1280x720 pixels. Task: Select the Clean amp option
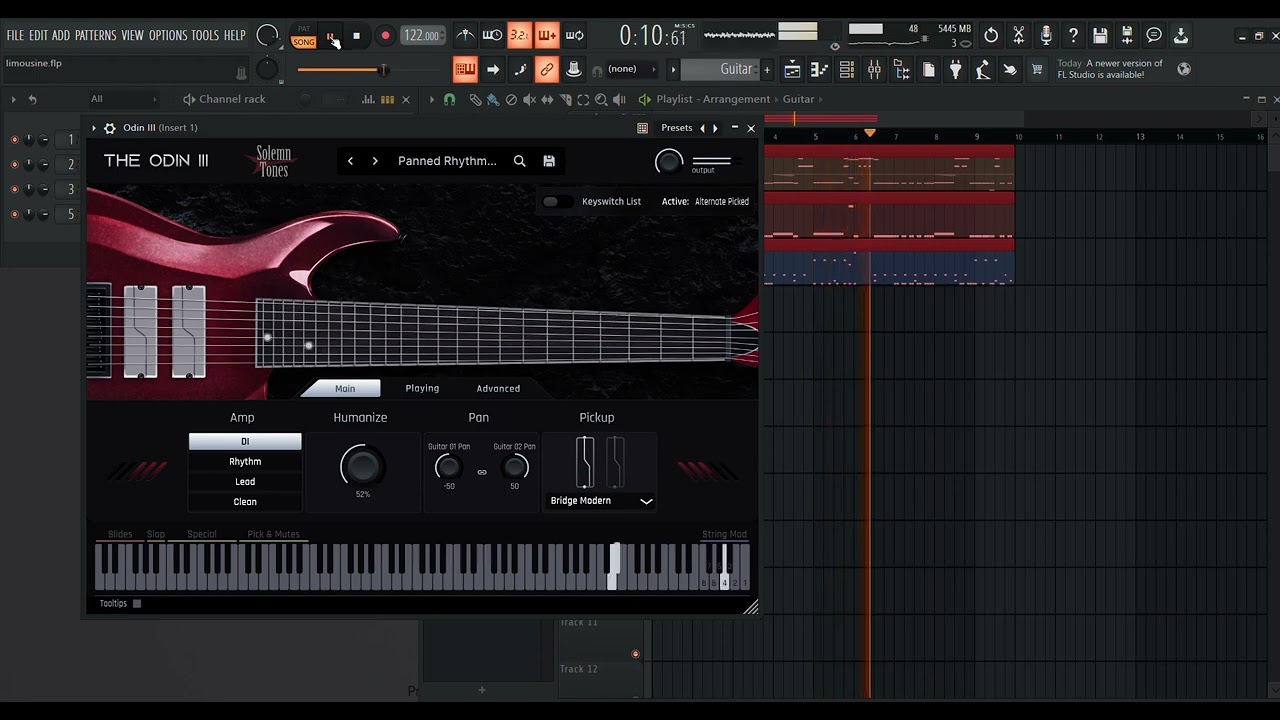pos(245,502)
